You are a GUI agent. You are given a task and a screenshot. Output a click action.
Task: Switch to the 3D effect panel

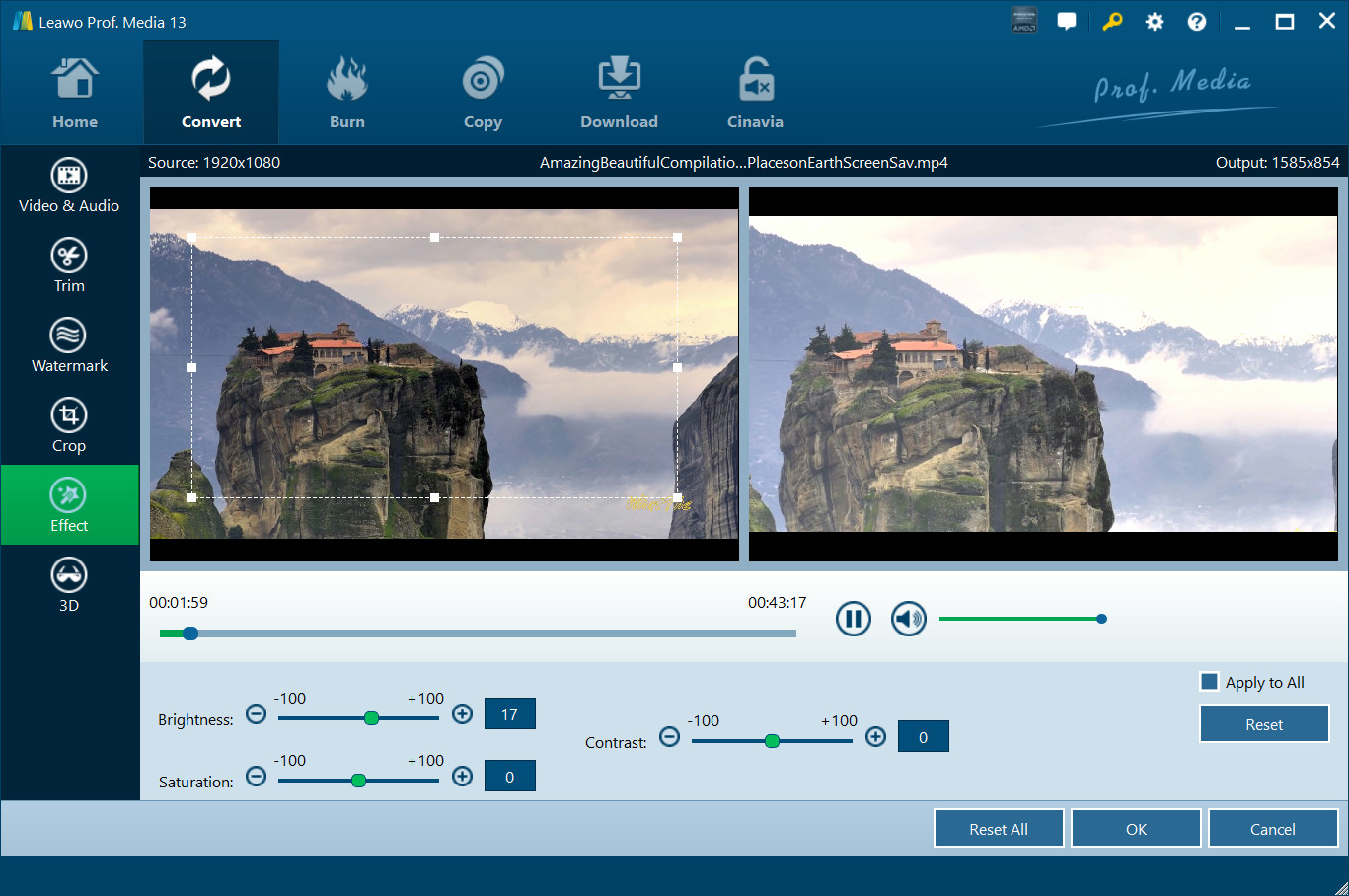click(69, 585)
